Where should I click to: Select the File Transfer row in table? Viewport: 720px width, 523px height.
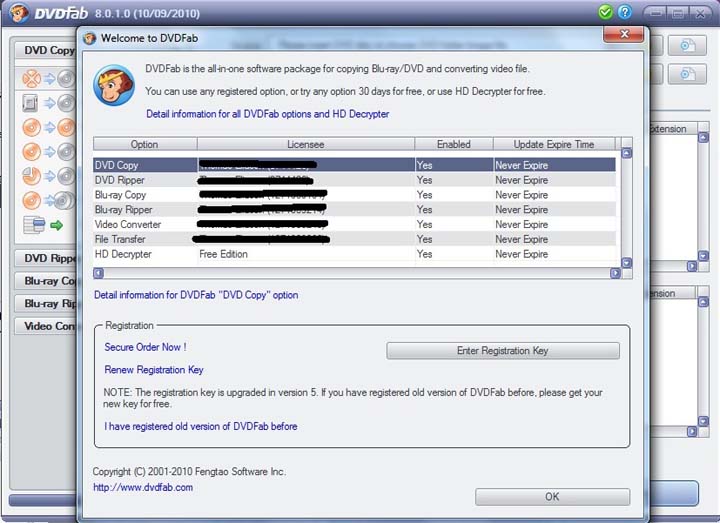[354, 239]
